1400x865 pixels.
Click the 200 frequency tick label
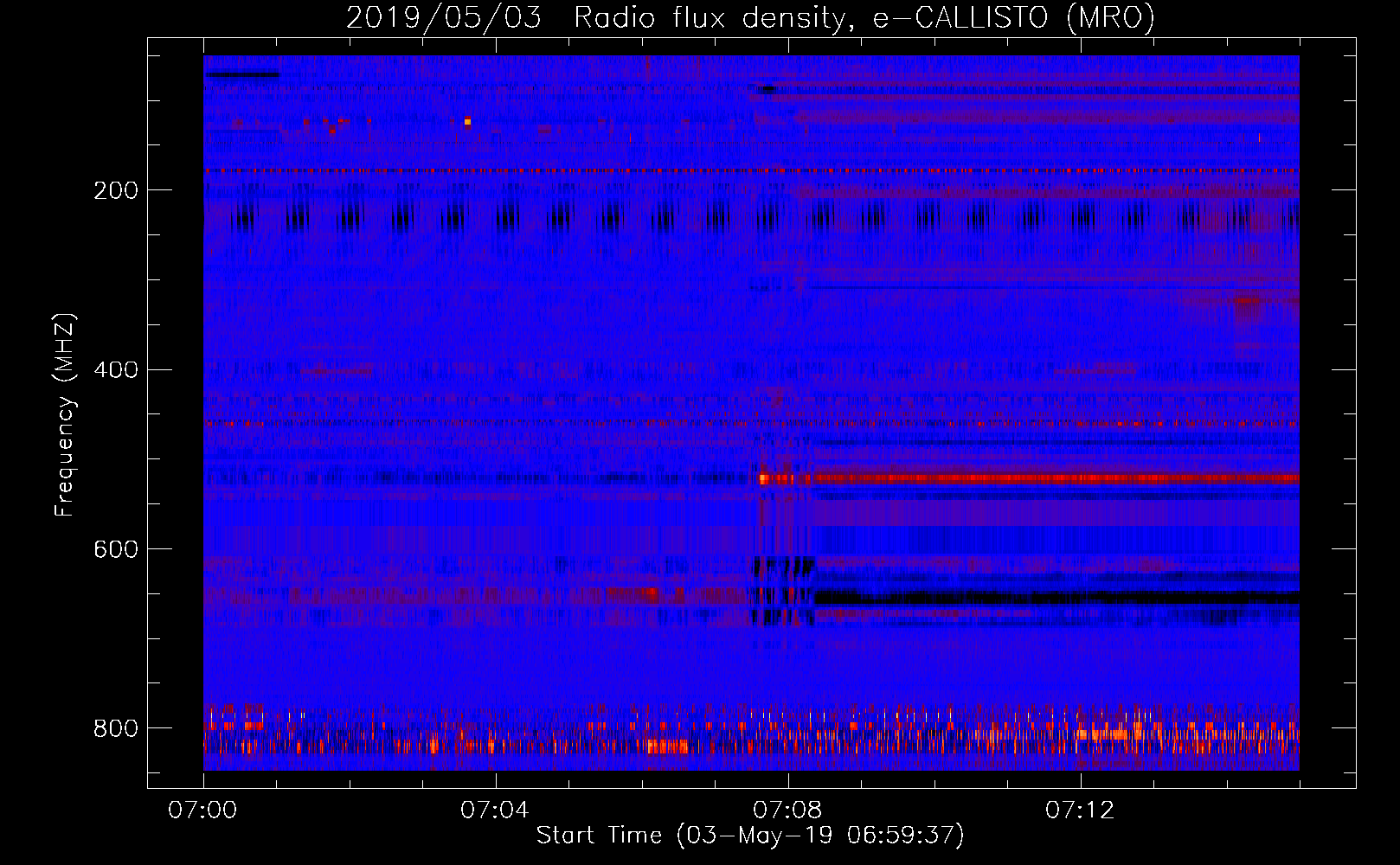click(x=116, y=190)
